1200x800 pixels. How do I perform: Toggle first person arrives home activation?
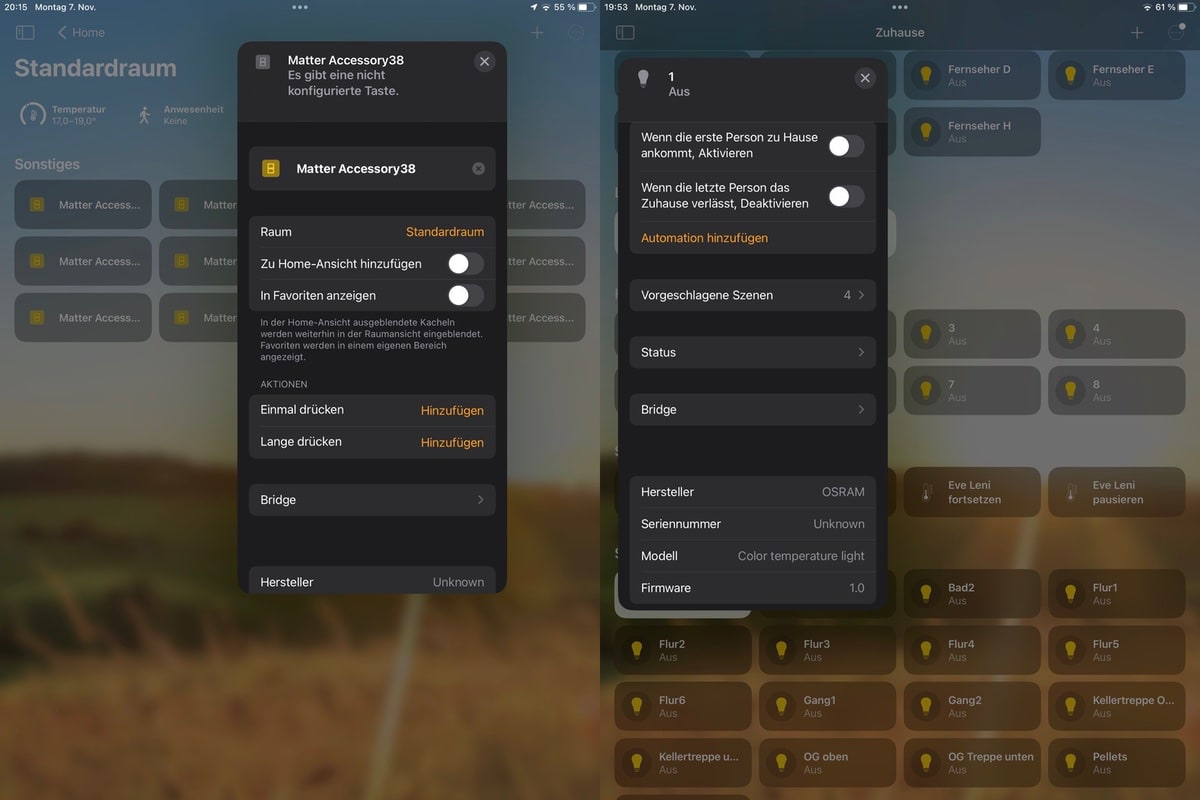tap(846, 146)
